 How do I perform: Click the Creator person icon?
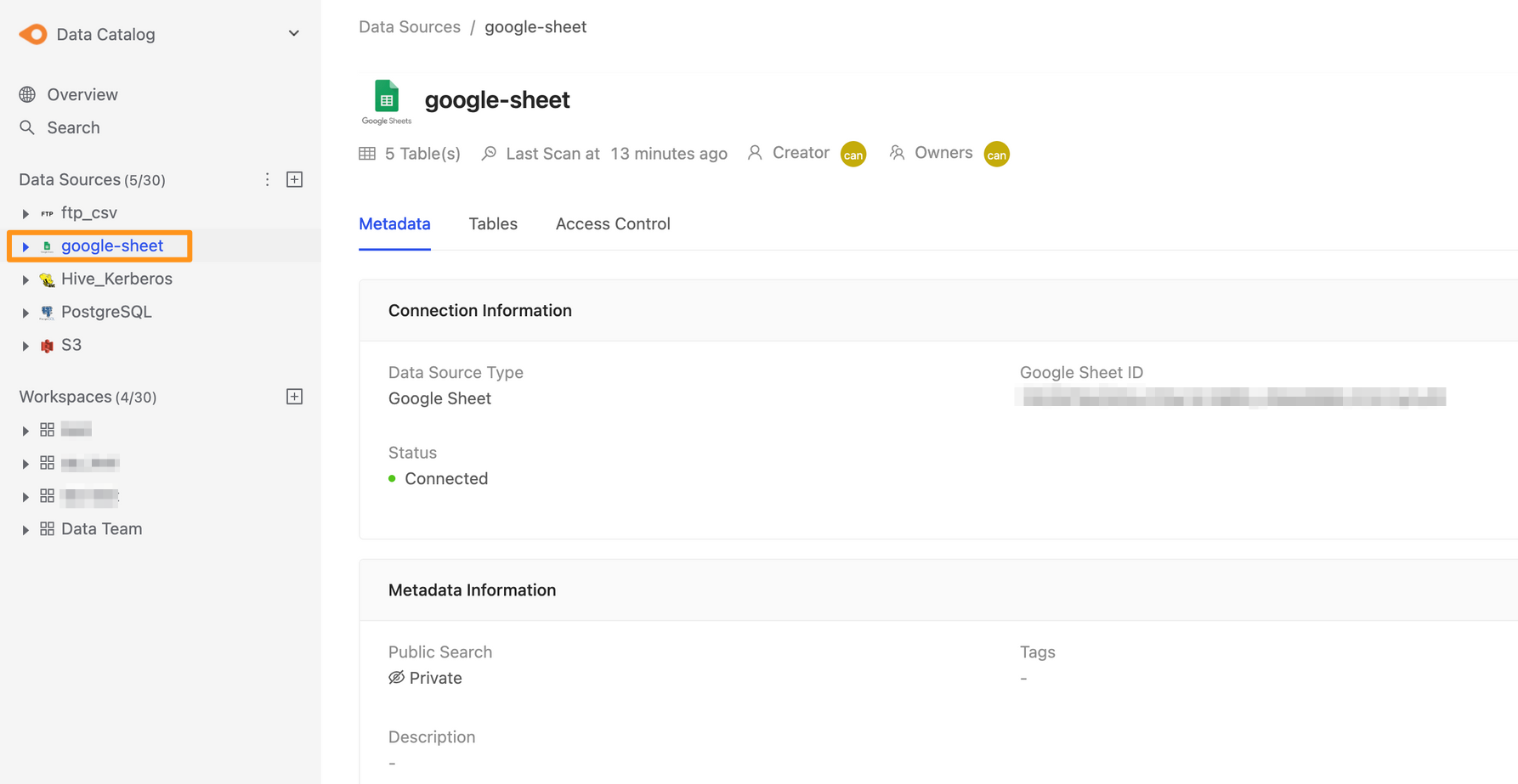point(755,153)
